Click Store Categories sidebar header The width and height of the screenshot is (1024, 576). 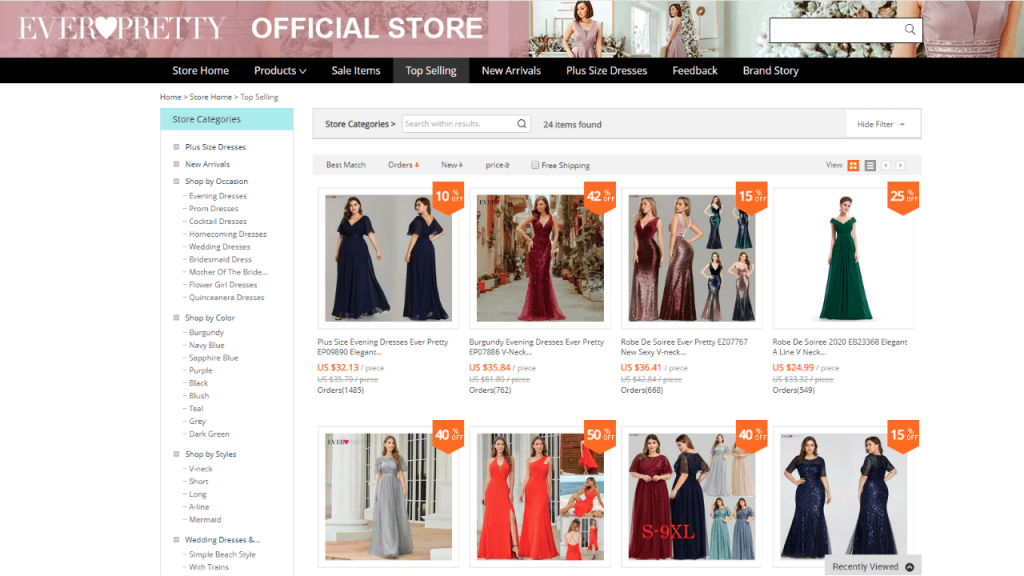pyautogui.click(x=227, y=120)
